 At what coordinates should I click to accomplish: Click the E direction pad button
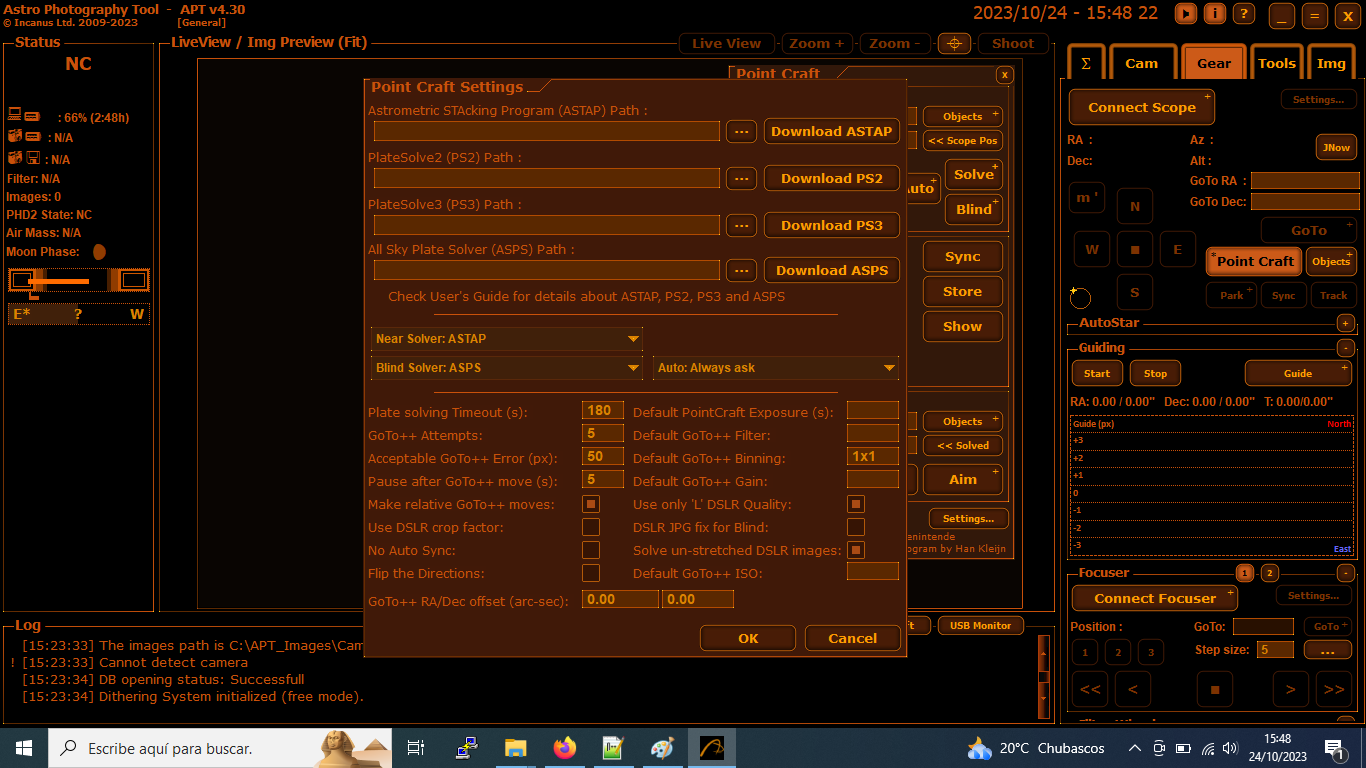tap(1177, 249)
